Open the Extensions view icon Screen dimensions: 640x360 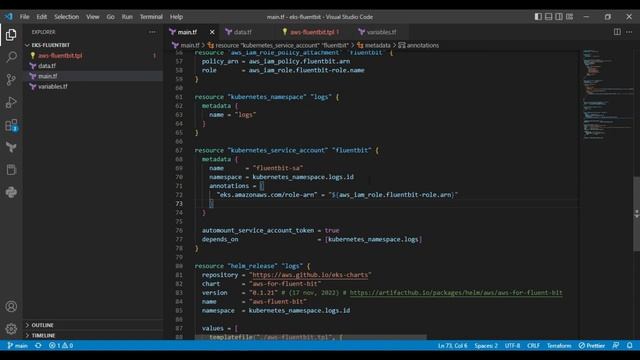coord(11,125)
